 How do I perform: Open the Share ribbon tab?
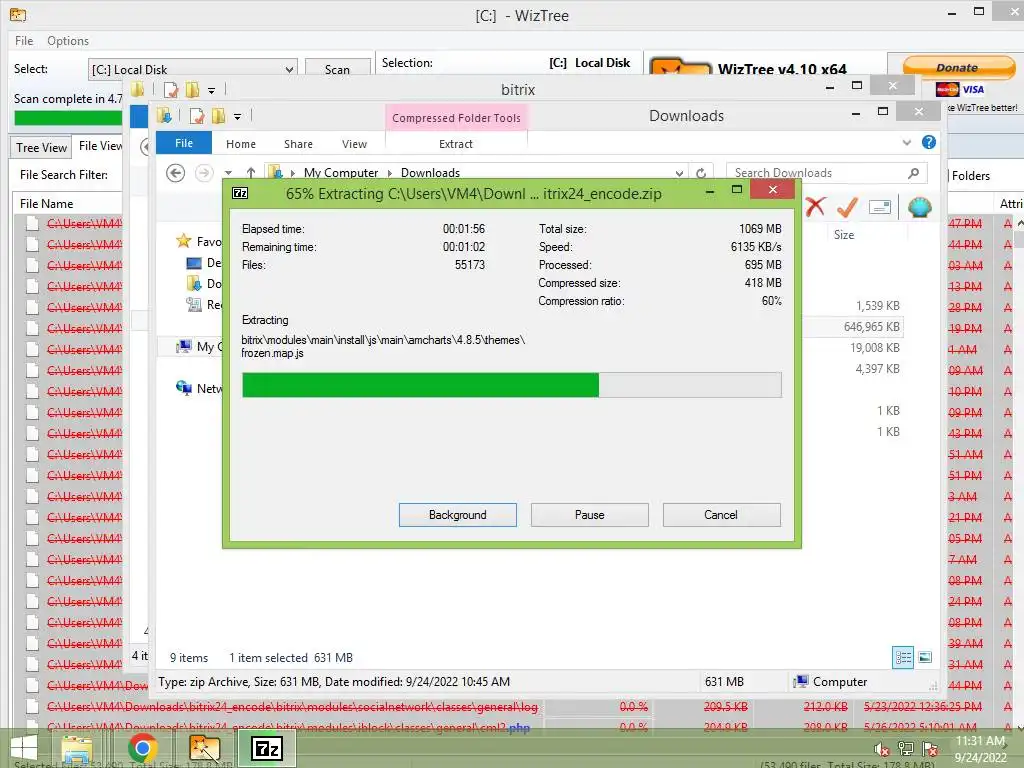[x=298, y=144]
